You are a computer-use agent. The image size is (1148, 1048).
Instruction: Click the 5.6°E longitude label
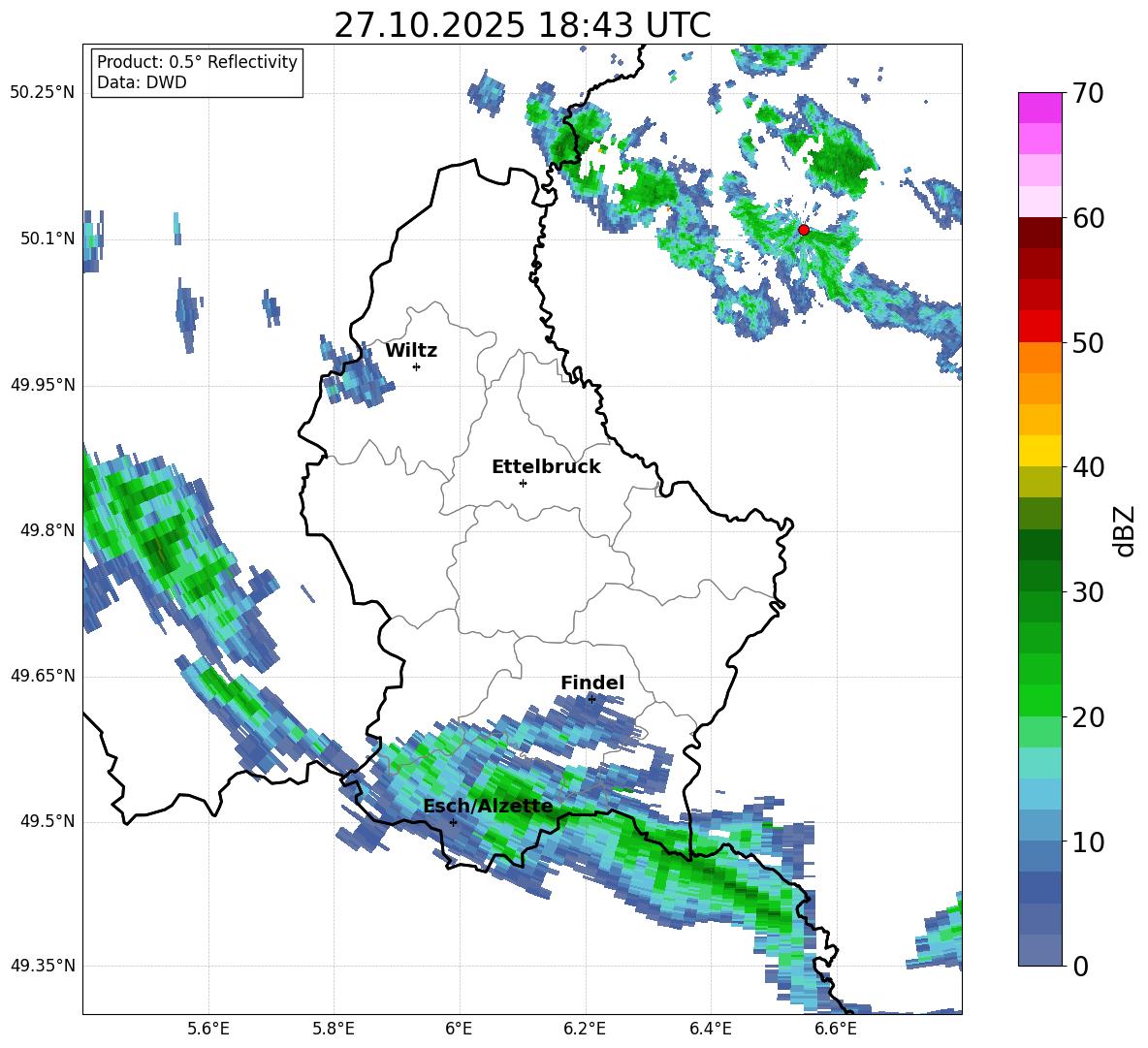(208, 1029)
